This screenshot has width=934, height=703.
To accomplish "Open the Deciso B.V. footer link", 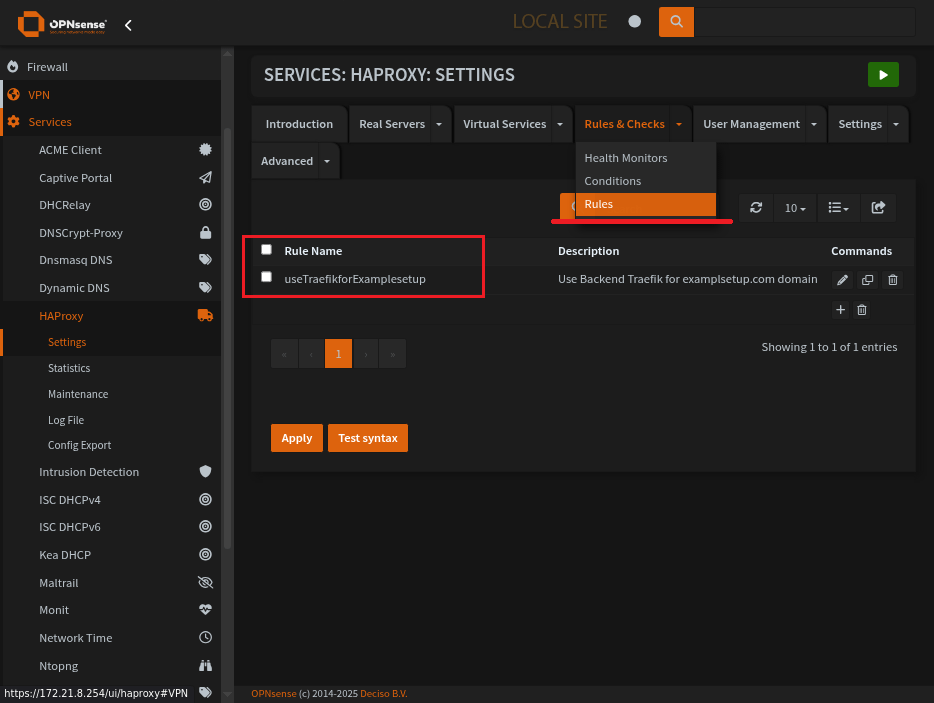I will coord(384,693).
